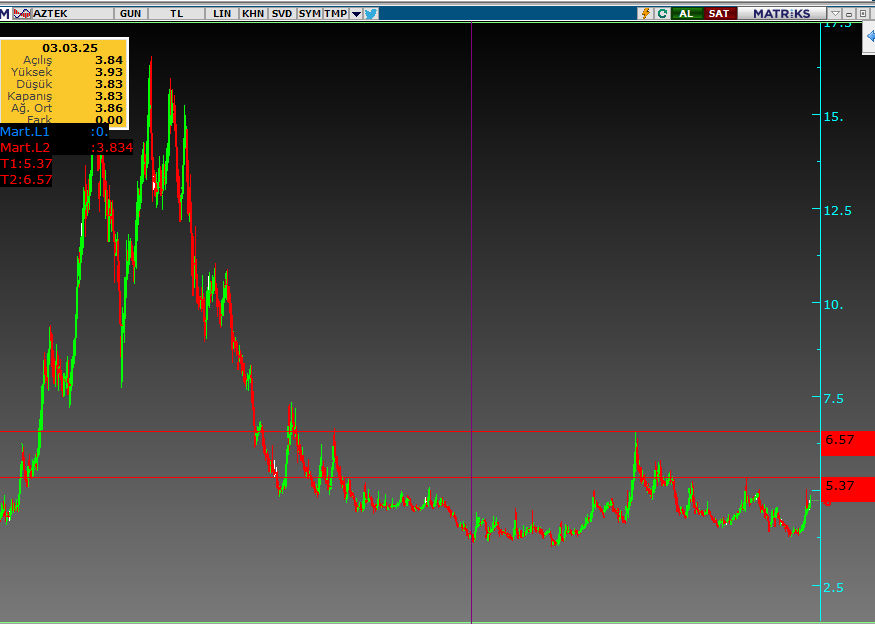Click the MATRIKS logo button
The height and width of the screenshot is (624, 875).
click(781, 13)
